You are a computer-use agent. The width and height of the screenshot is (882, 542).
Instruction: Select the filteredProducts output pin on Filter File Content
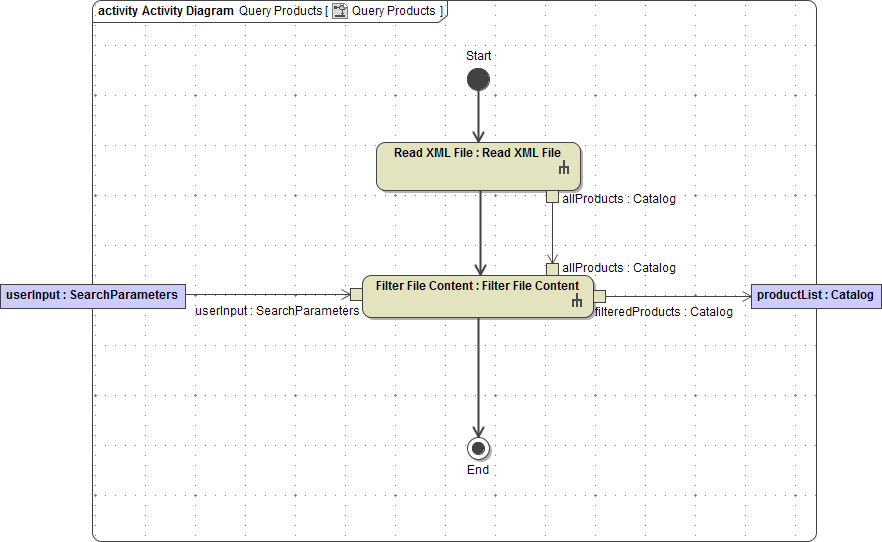600,294
